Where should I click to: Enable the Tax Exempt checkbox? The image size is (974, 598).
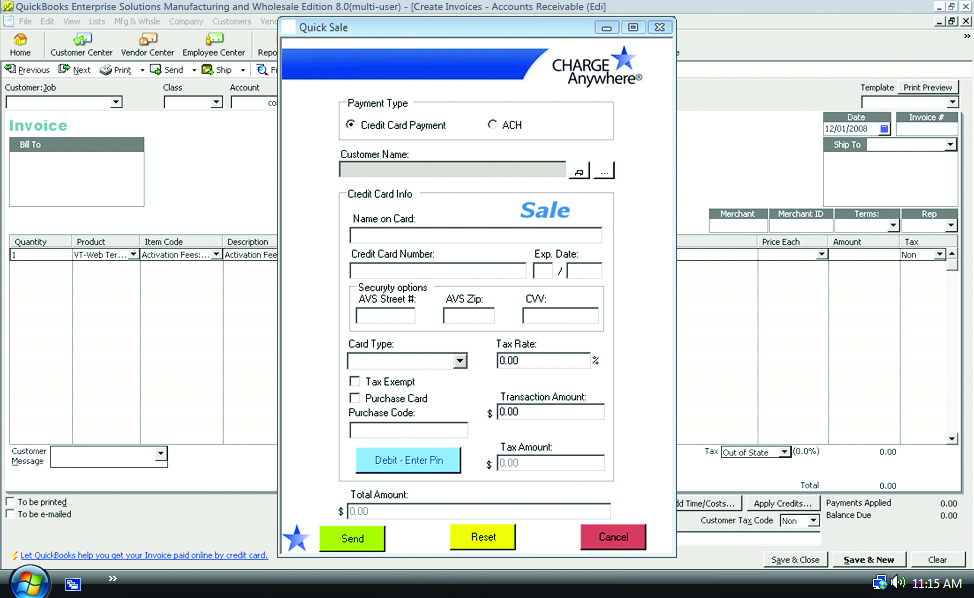coord(355,382)
